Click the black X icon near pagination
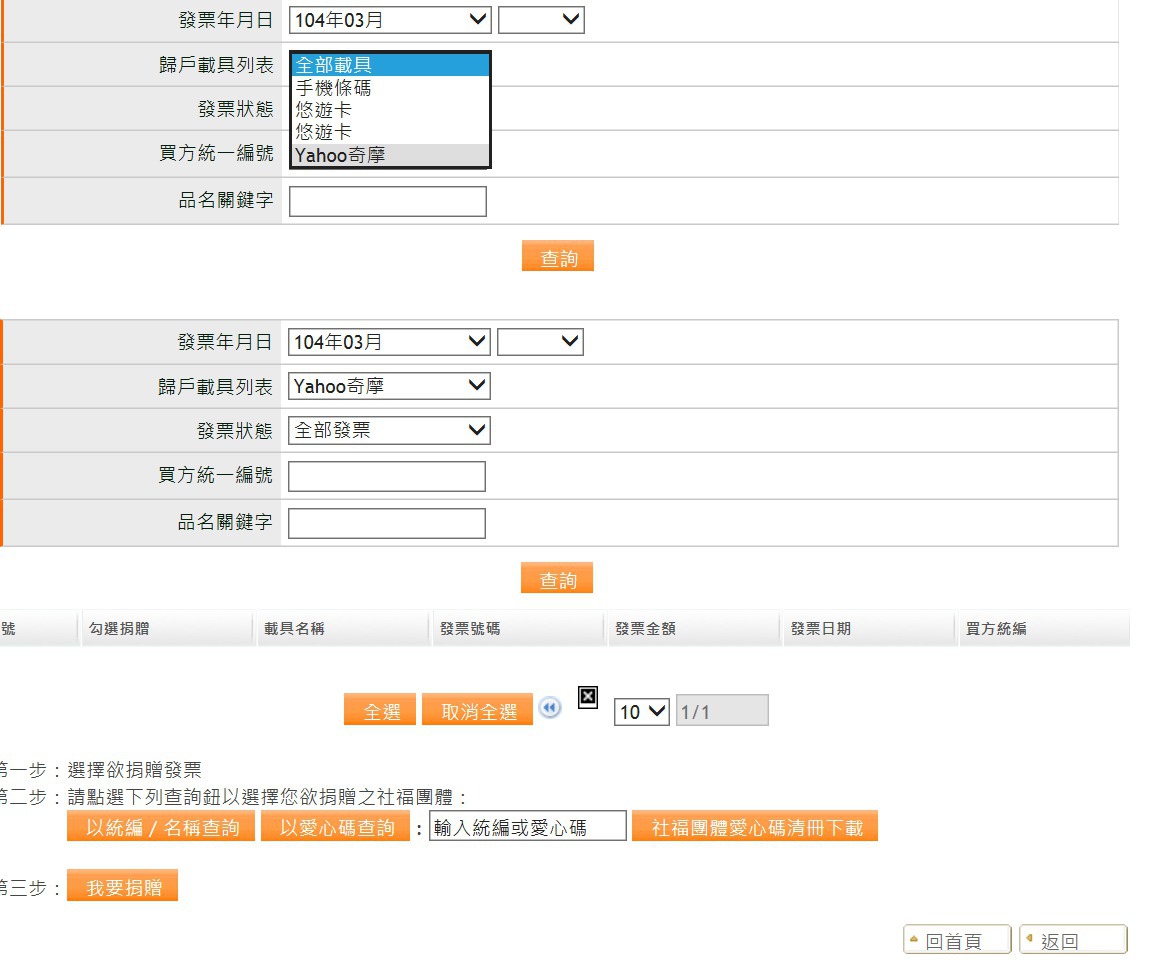Viewport: 1165px width, 968px height. [588, 697]
